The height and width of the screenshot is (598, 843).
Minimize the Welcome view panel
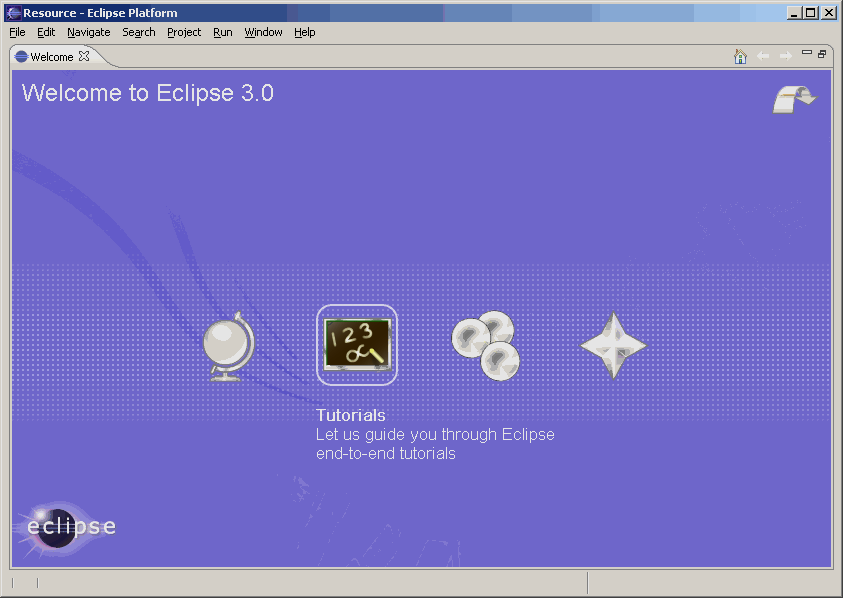(x=806, y=53)
